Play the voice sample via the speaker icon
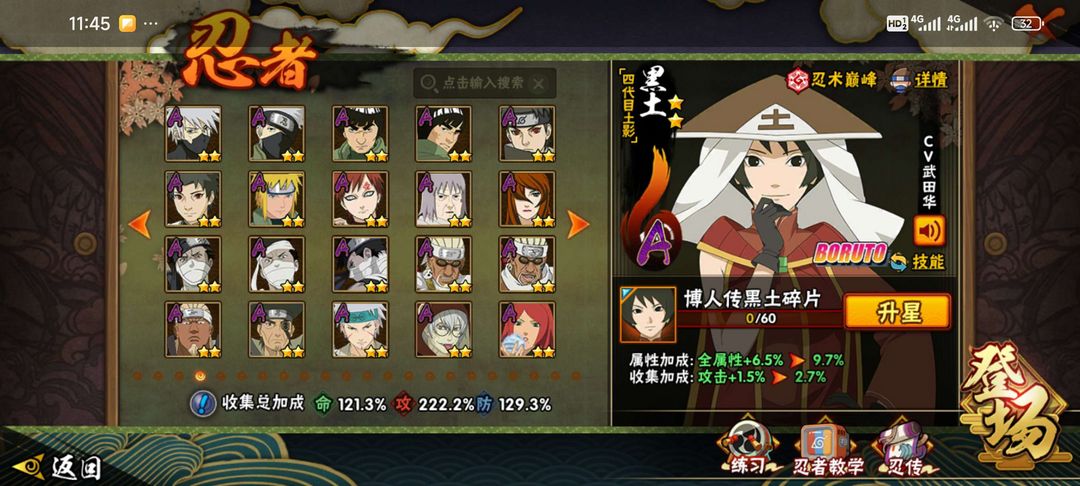The height and width of the screenshot is (486, 1080). (x=928, y=230)
